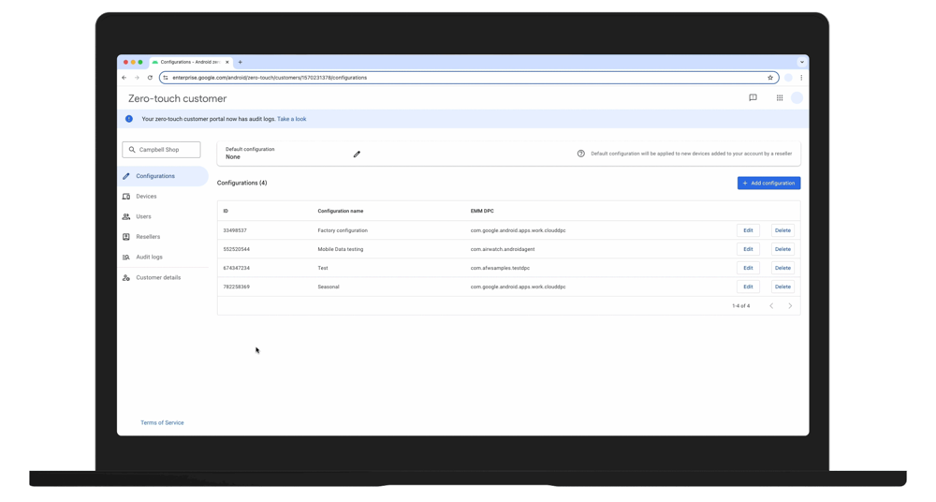Viewport: 936px width, 502px height.
Task: Delete the Factory configuration row
Action: 783,230
